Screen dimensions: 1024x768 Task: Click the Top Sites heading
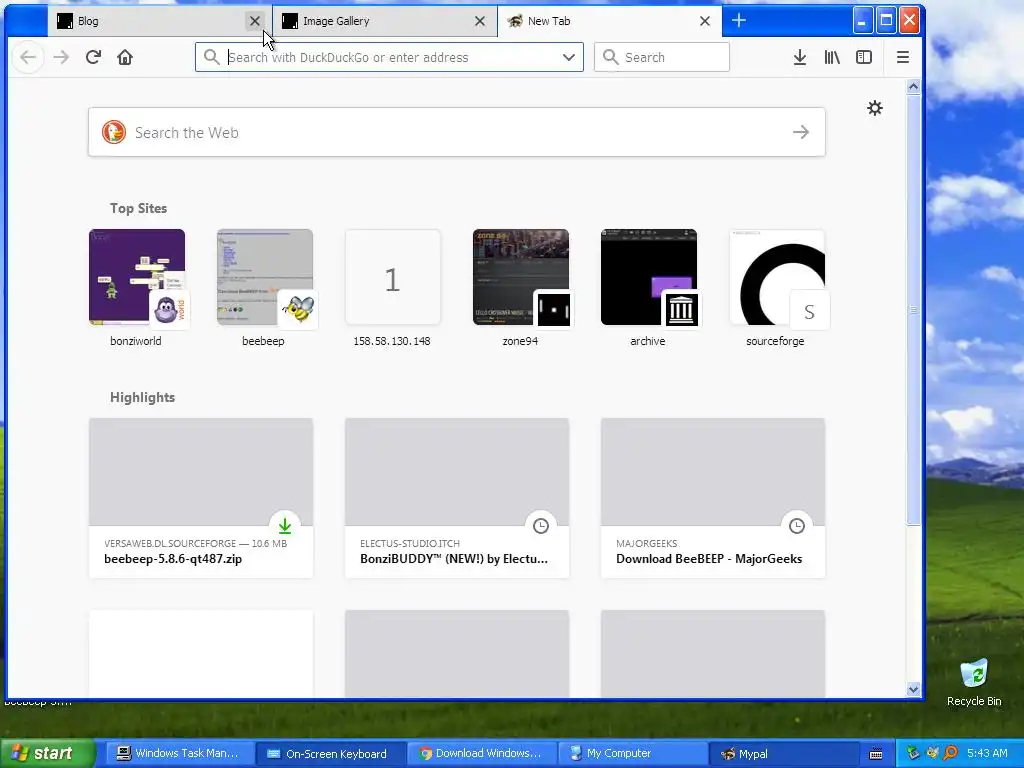(138, 208)
